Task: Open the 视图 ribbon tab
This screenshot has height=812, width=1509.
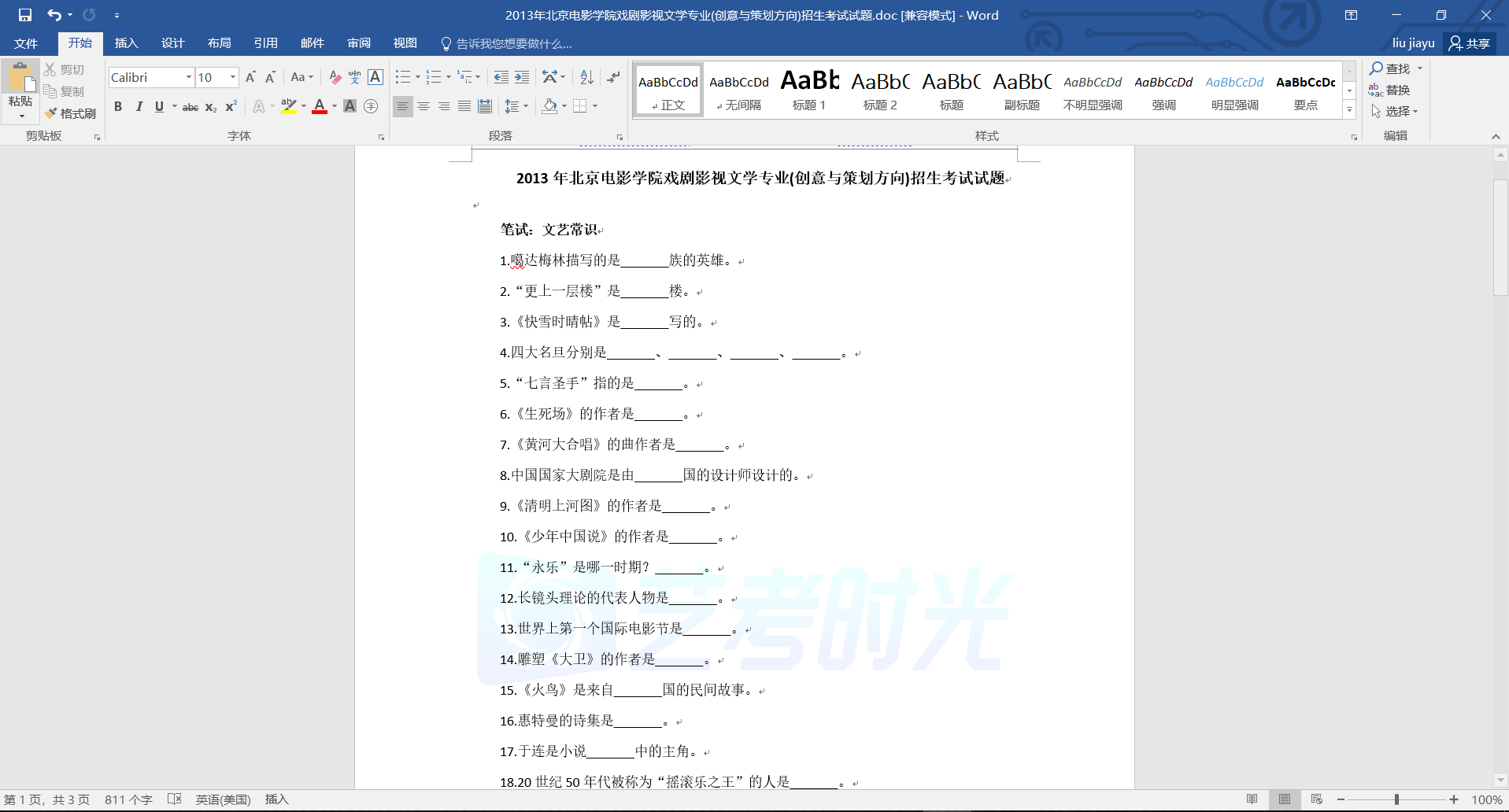Action: click(405, 43)
